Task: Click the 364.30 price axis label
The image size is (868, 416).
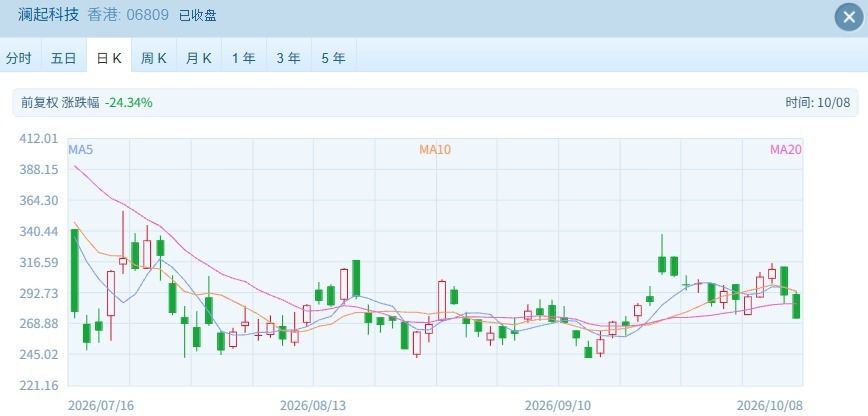Action: click(x=39, y=200)
